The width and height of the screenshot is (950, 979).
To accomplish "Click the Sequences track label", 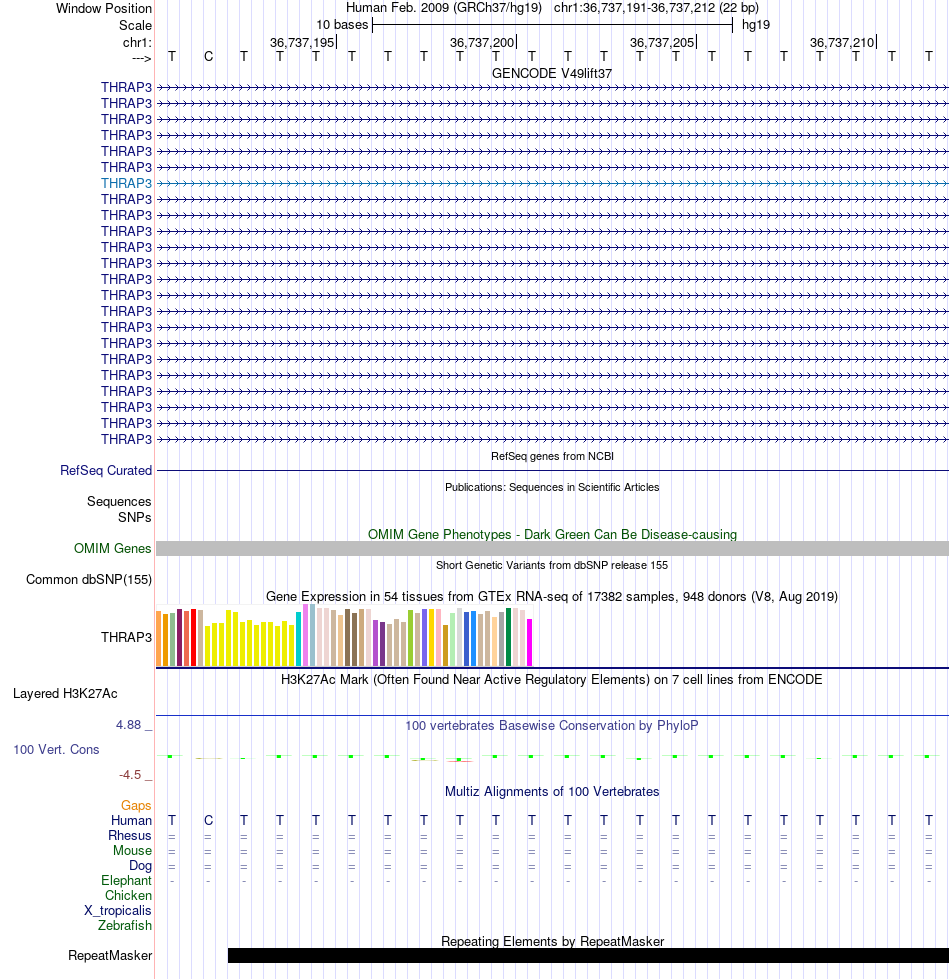I will tap(119, 501).
